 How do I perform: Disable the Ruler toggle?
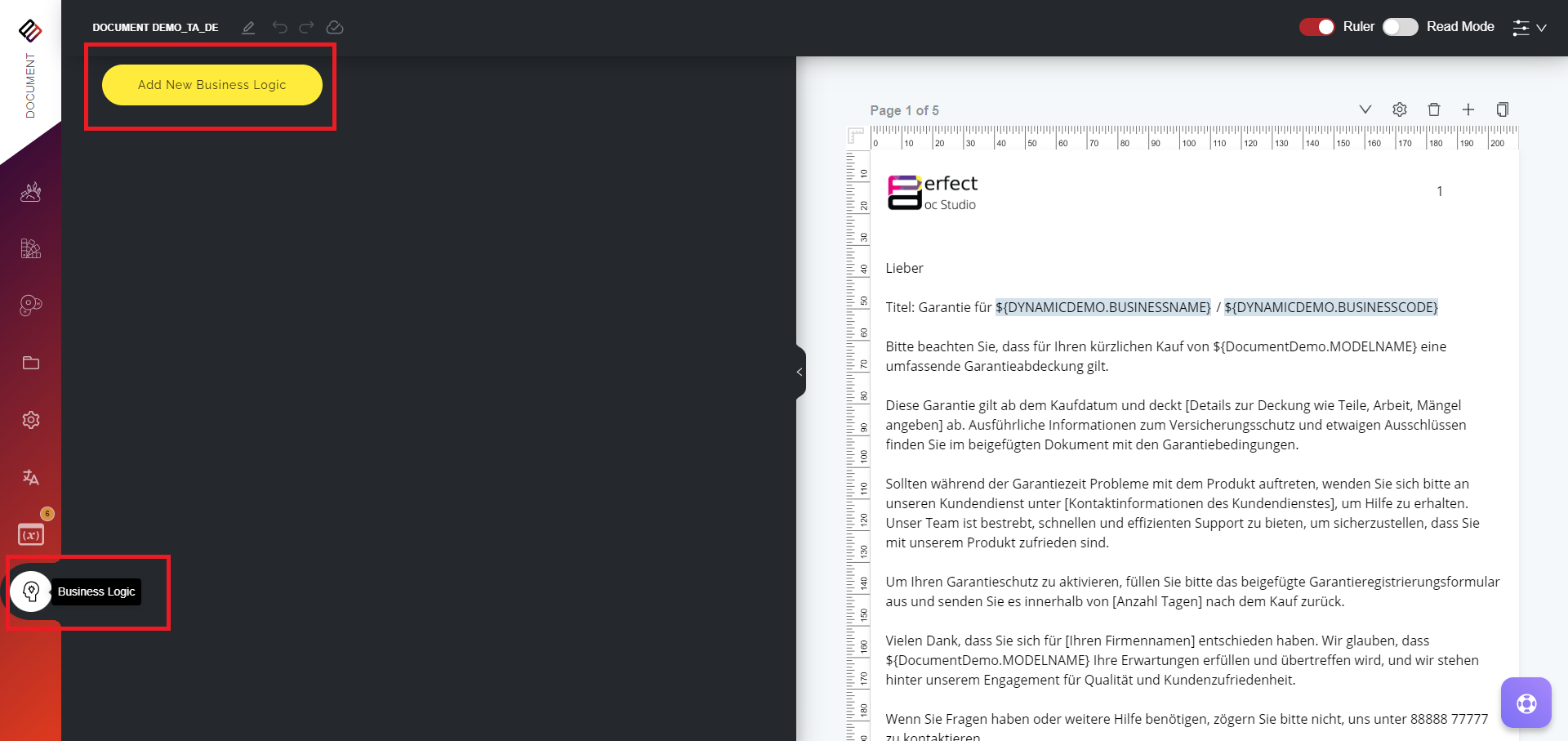[1316, 26]
